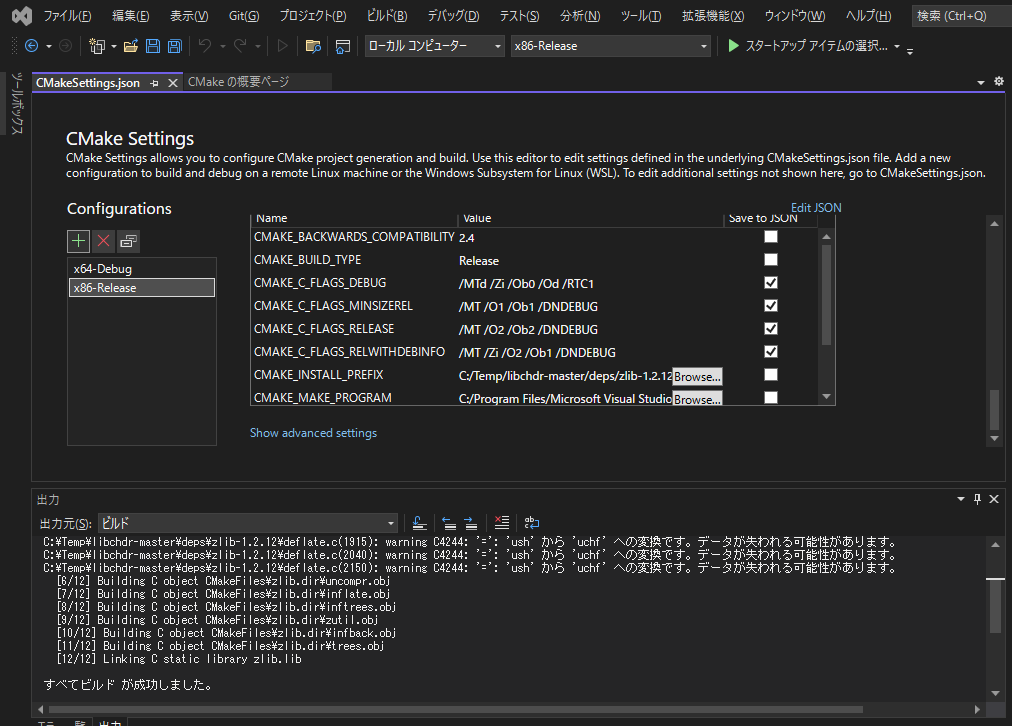Image resolution: width=1012 pixels, height=726 pixels.
Task: Click the Show advanced settings link
Action: (313, 433)
